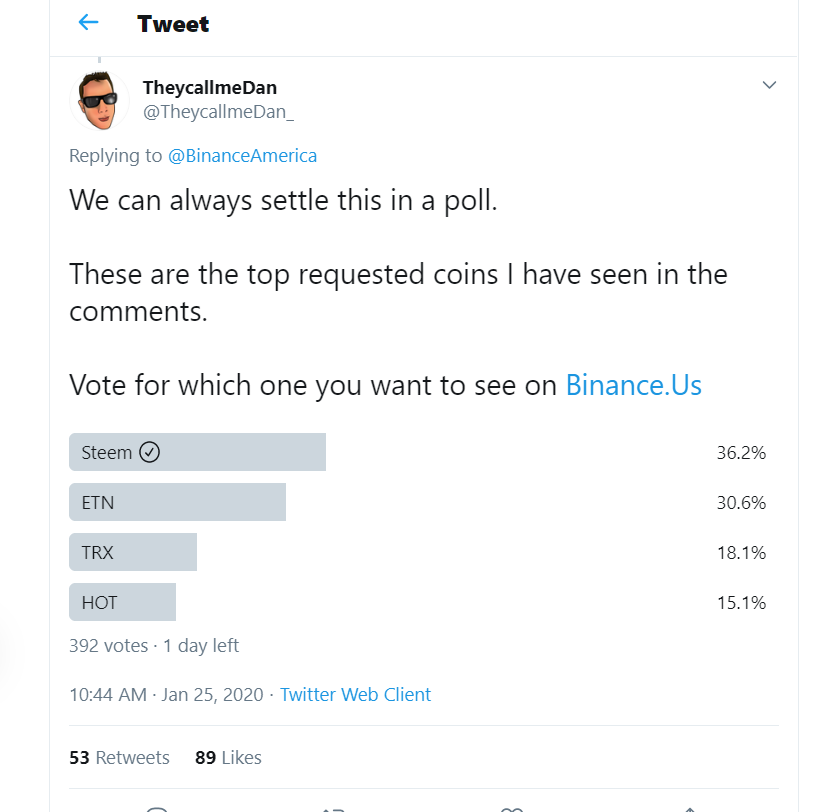This screenshot has width=820, height=812.
Task: Click the reply speech bubble icon
Action: 157,809
